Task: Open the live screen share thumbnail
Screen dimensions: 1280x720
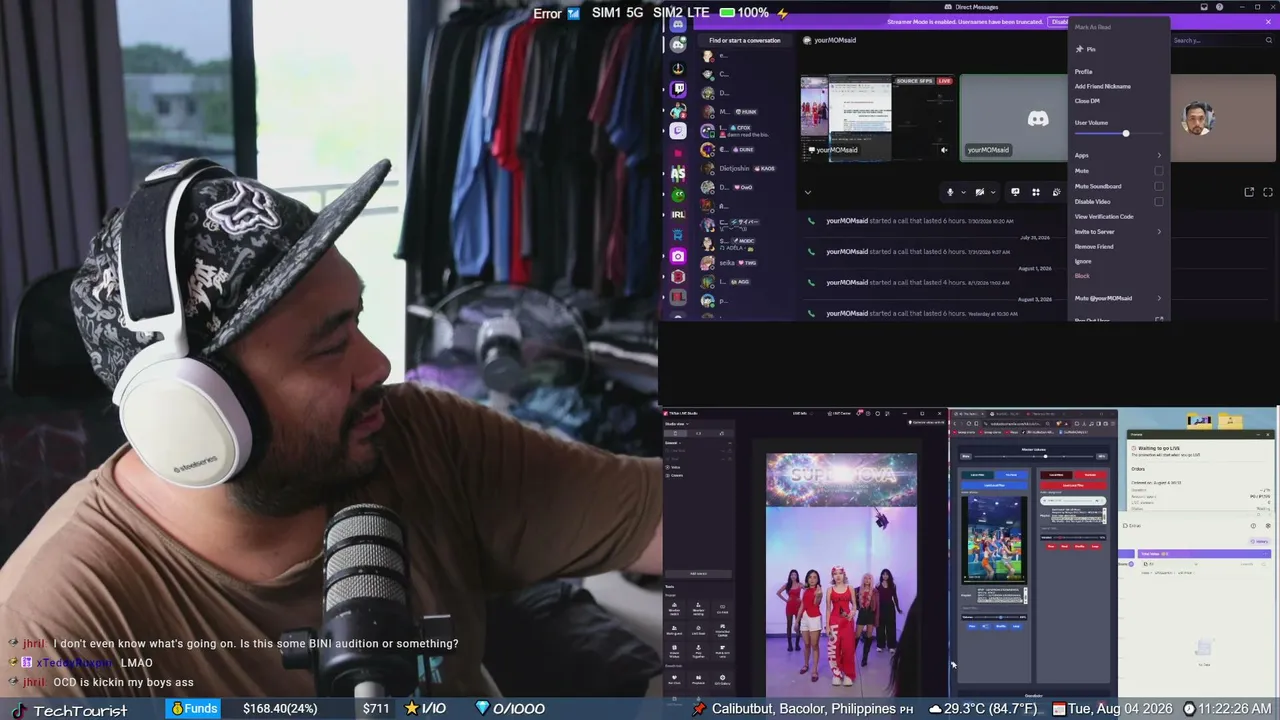Action: [876, 117]
